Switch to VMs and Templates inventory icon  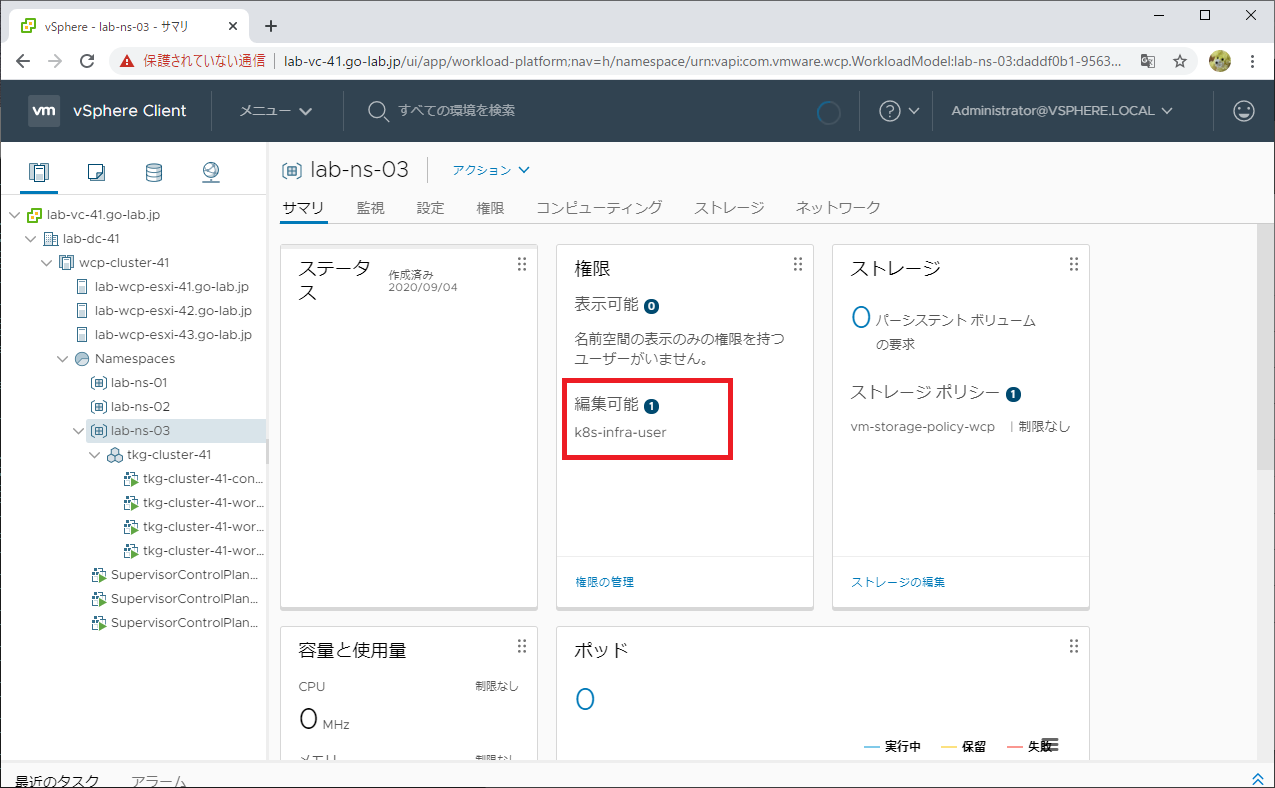coord(96,172)
